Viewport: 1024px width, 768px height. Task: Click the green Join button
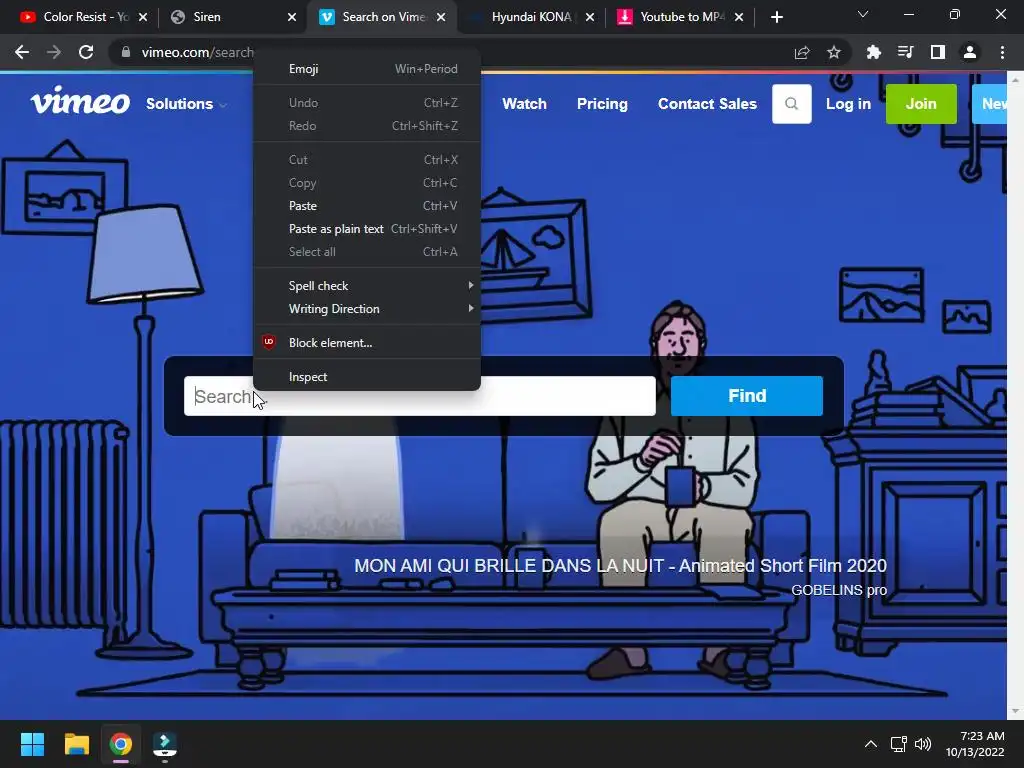click(x=921, y=104)
